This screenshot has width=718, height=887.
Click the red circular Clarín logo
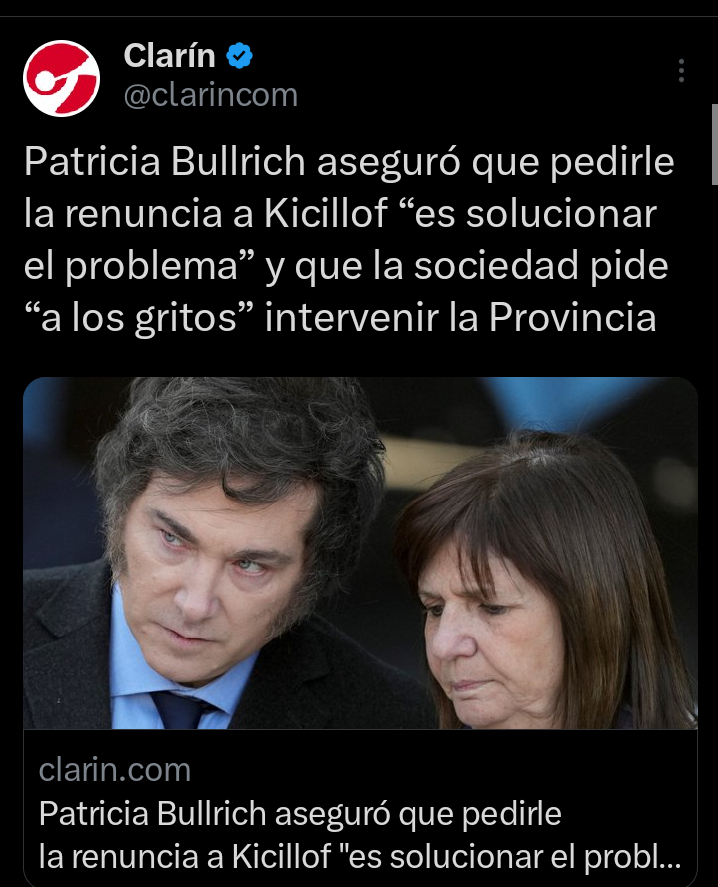(x=61, y=78)
